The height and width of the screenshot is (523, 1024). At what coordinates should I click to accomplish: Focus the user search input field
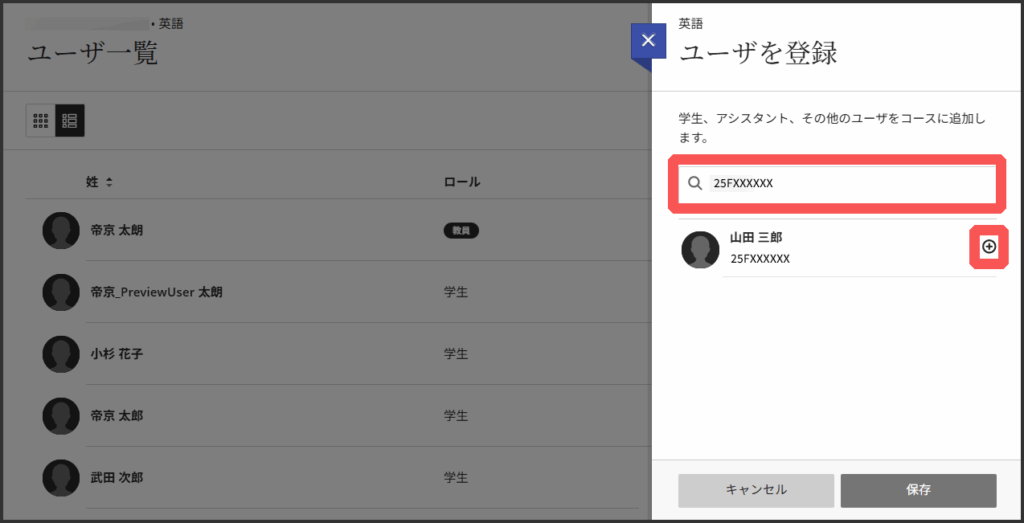pos(850,183)
